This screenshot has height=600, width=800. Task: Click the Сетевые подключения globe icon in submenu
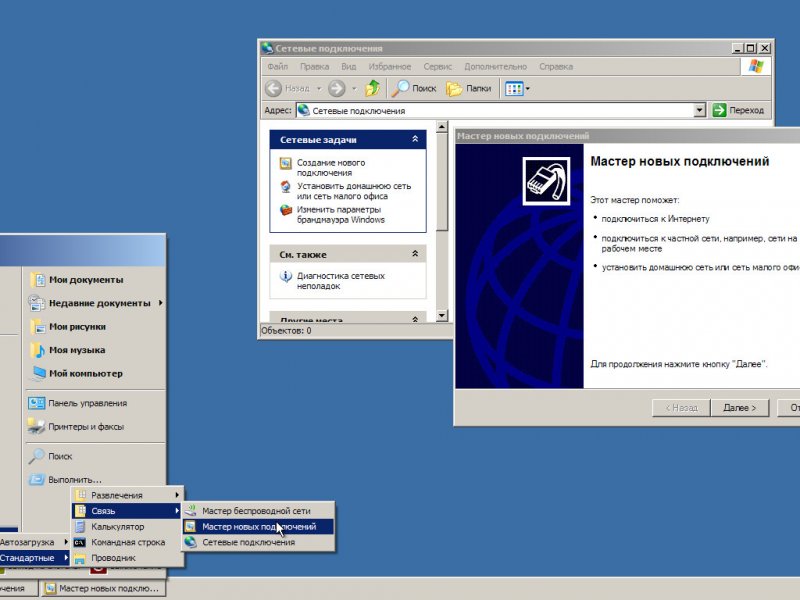click(x=191, y=542)
